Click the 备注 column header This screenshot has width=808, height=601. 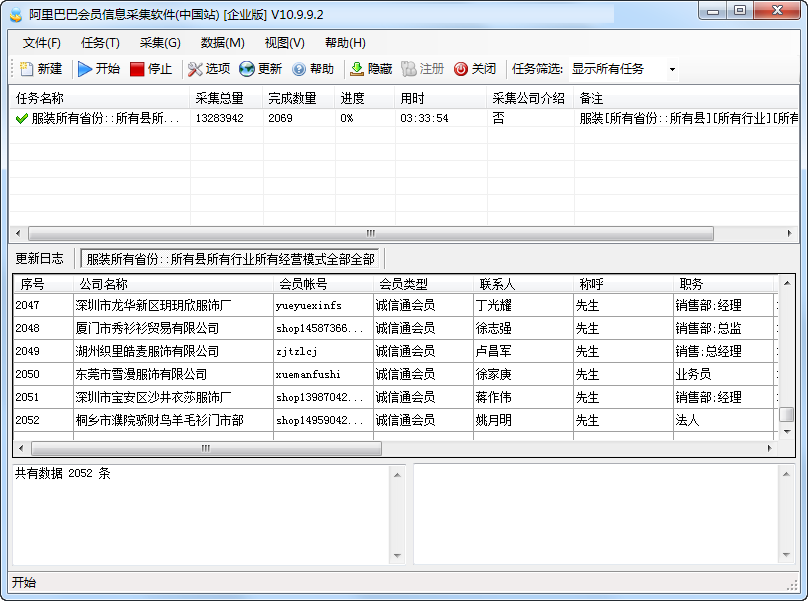686,98
